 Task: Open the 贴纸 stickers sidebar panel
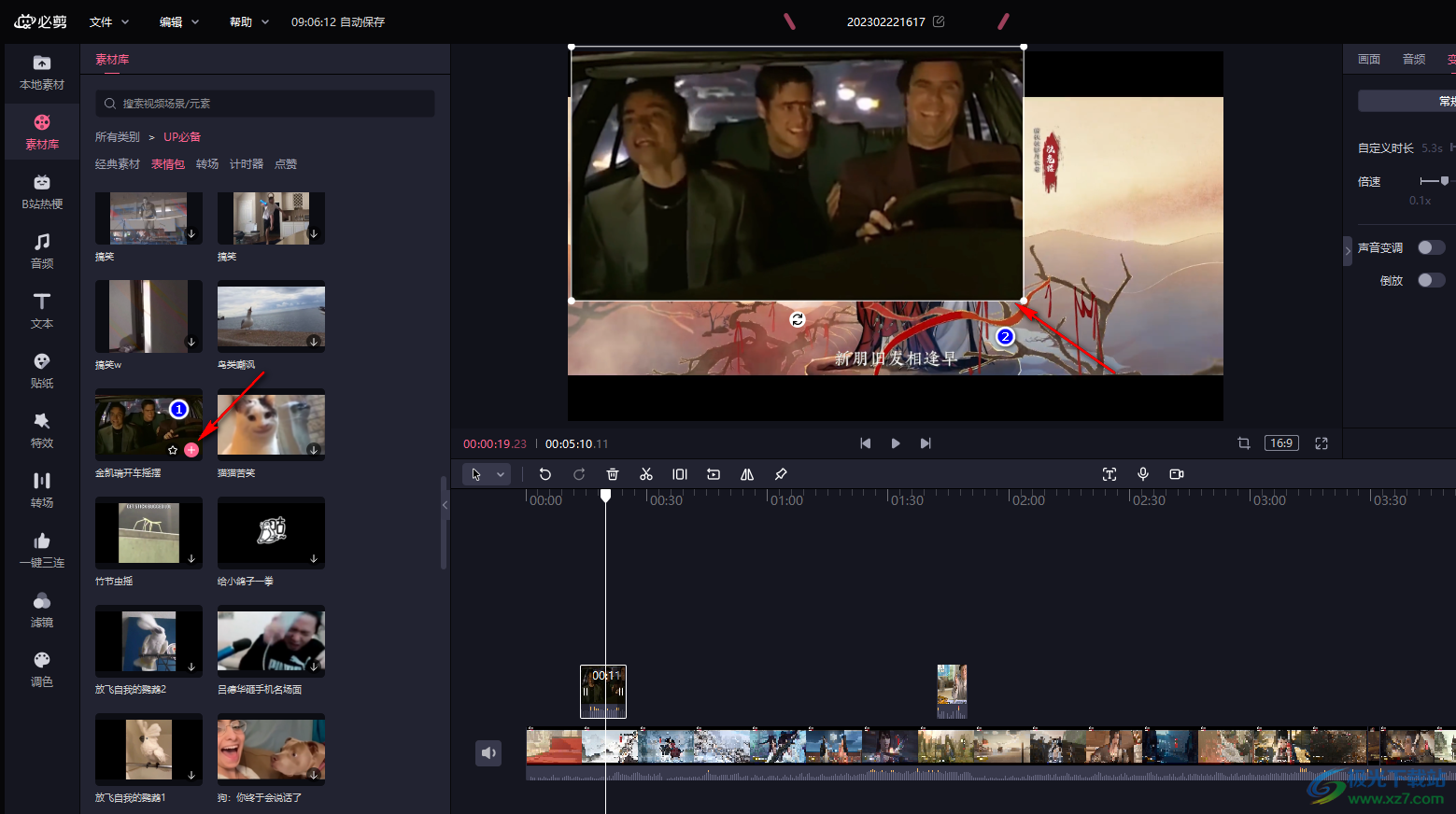42,372
